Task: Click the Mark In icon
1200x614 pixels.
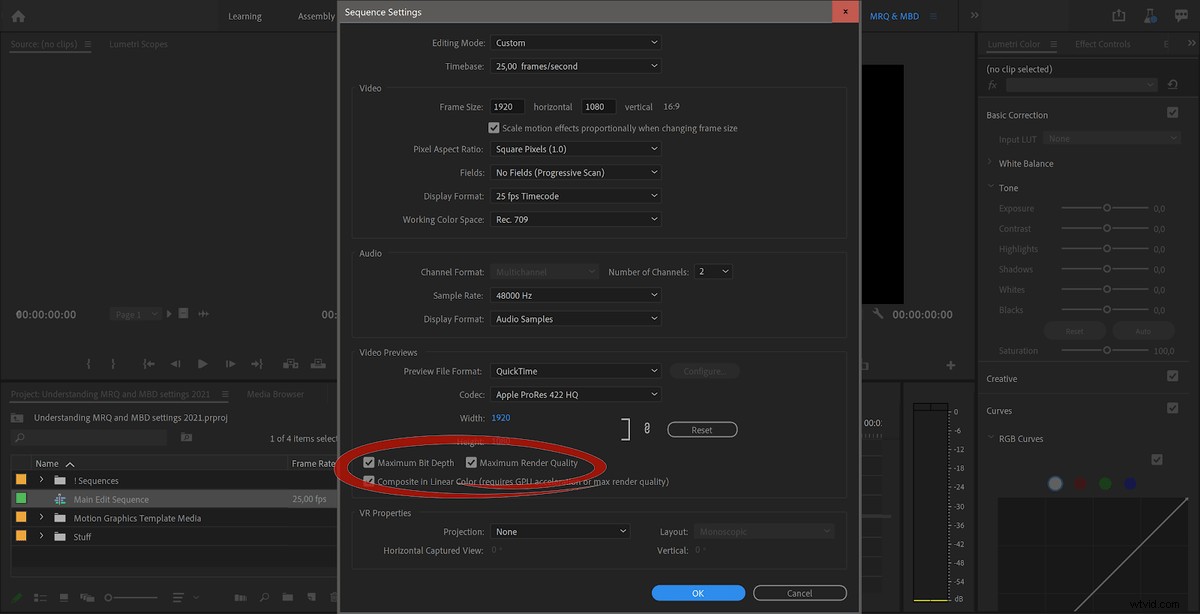Action: point(88,363)
